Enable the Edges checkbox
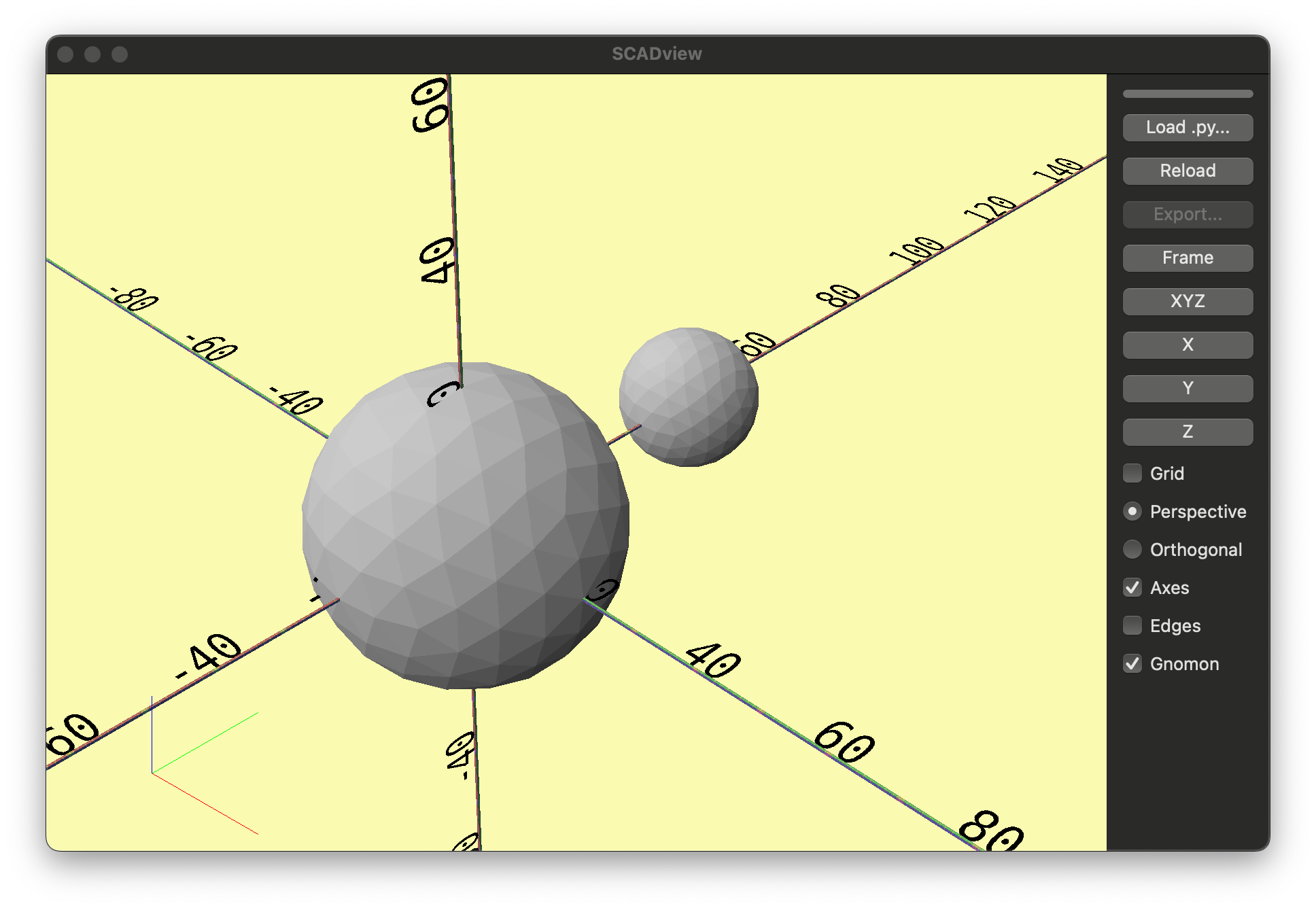This screenshot has height=908, width=1316. coord(1132,625)
